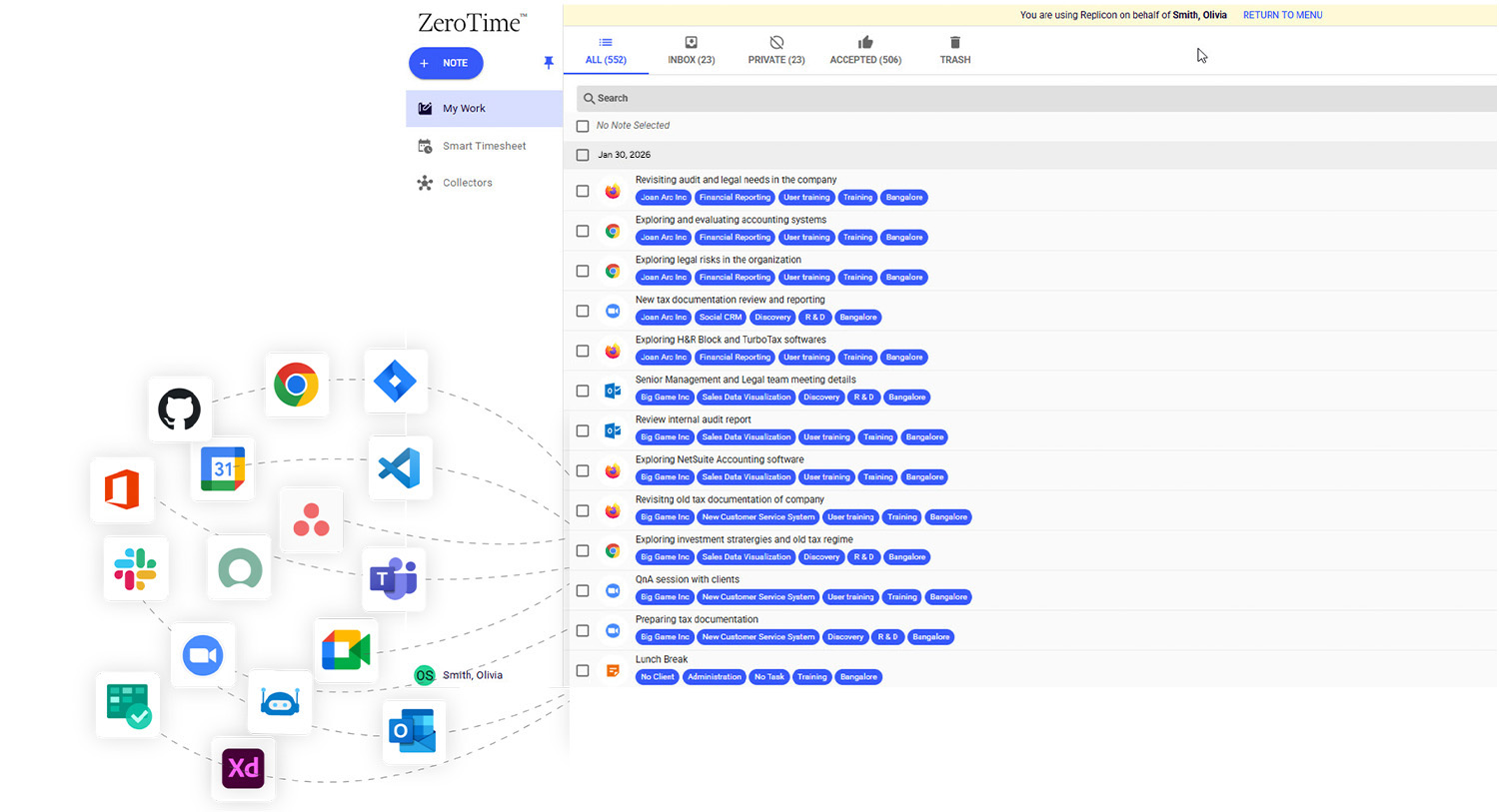Image resolution: width=1499 pixels, height=812 pixels.
Task: Click Sales Data Visualization tag on Review internal audit
Action: click(x=747, y=437)
